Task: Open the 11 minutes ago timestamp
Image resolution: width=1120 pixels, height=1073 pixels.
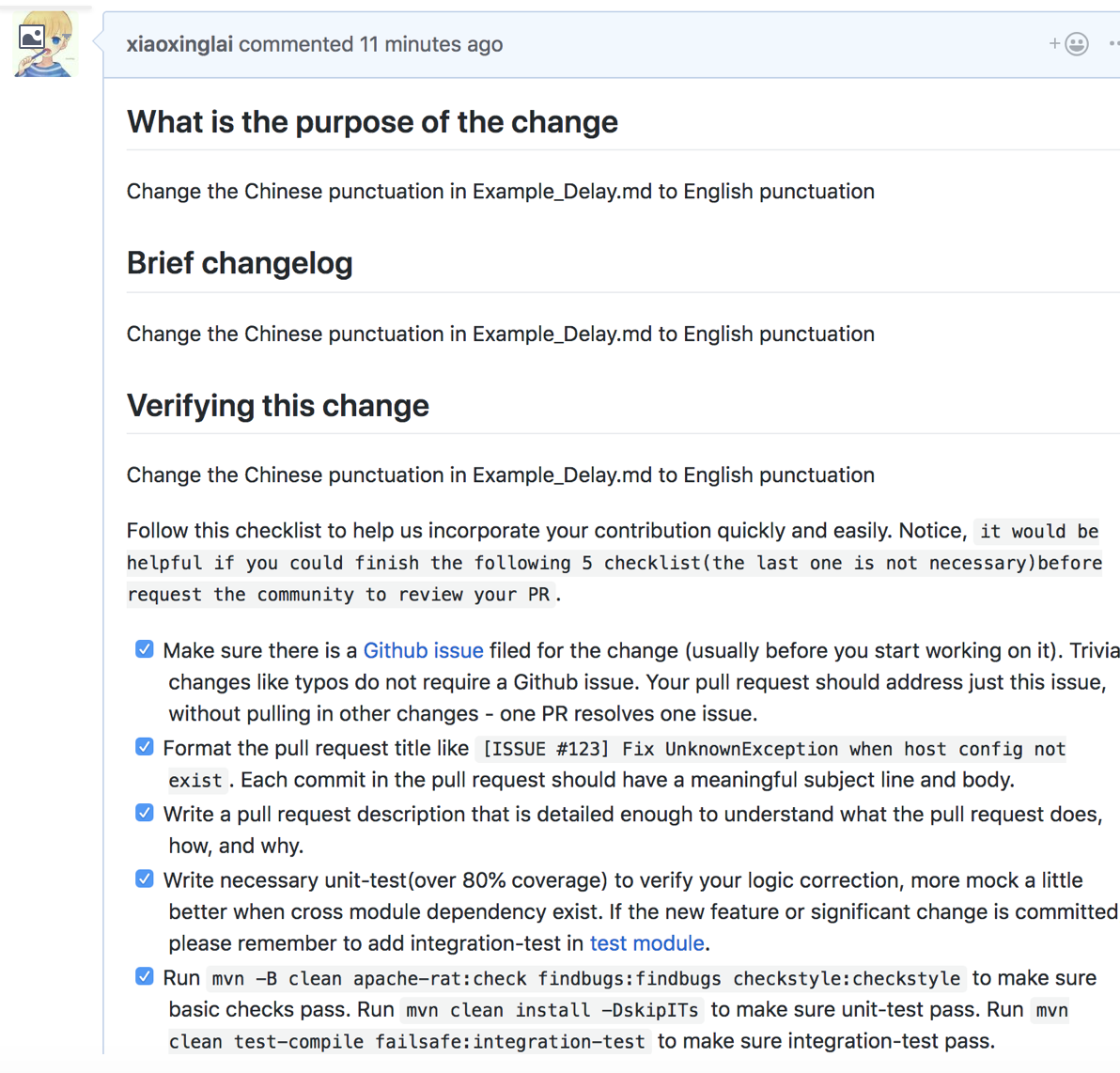Action: pyautogui.click(x=430, y=44)
